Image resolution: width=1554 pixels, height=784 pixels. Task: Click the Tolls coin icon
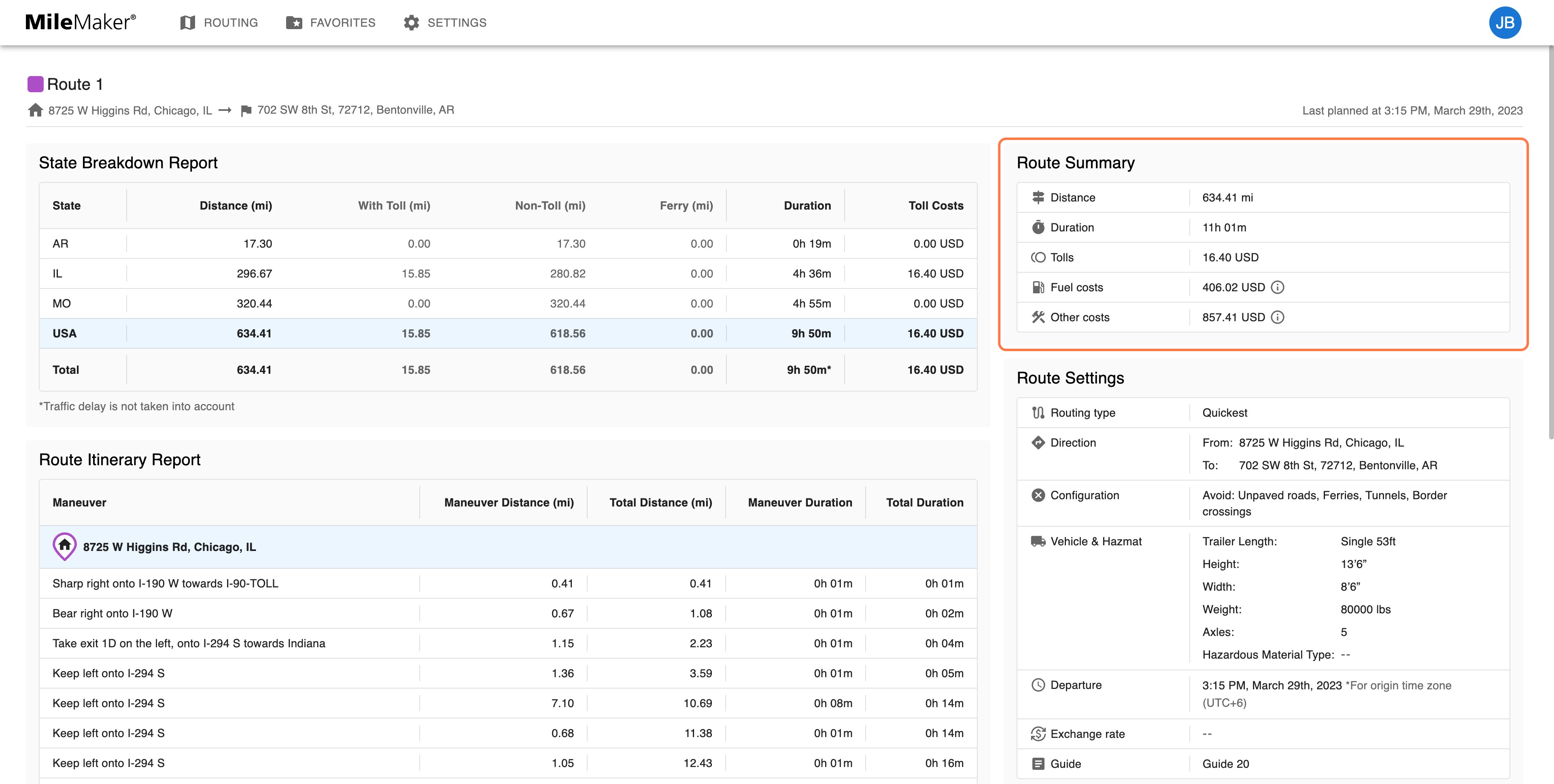click(x=1038, y=258)
